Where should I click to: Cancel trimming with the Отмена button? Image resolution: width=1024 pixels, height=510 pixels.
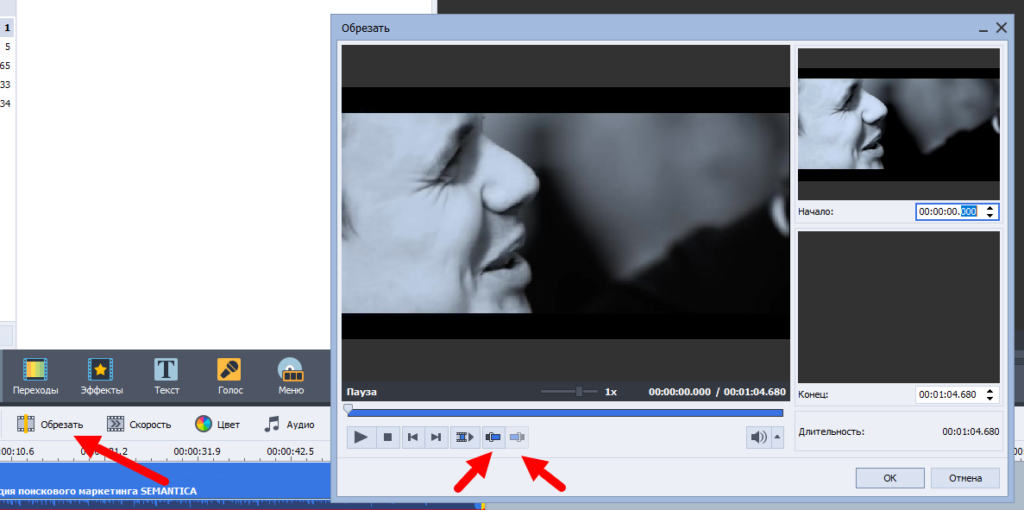[965, 478]
